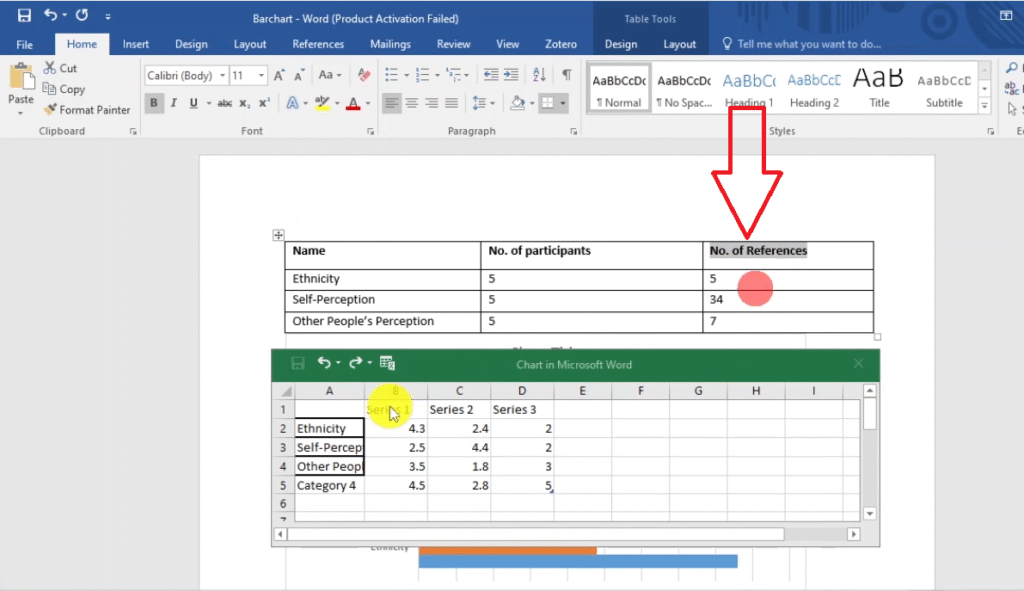This screenshot has width=1024, height=591.
Task: Switch to the Insert ribbon tab
Action: 136,44
